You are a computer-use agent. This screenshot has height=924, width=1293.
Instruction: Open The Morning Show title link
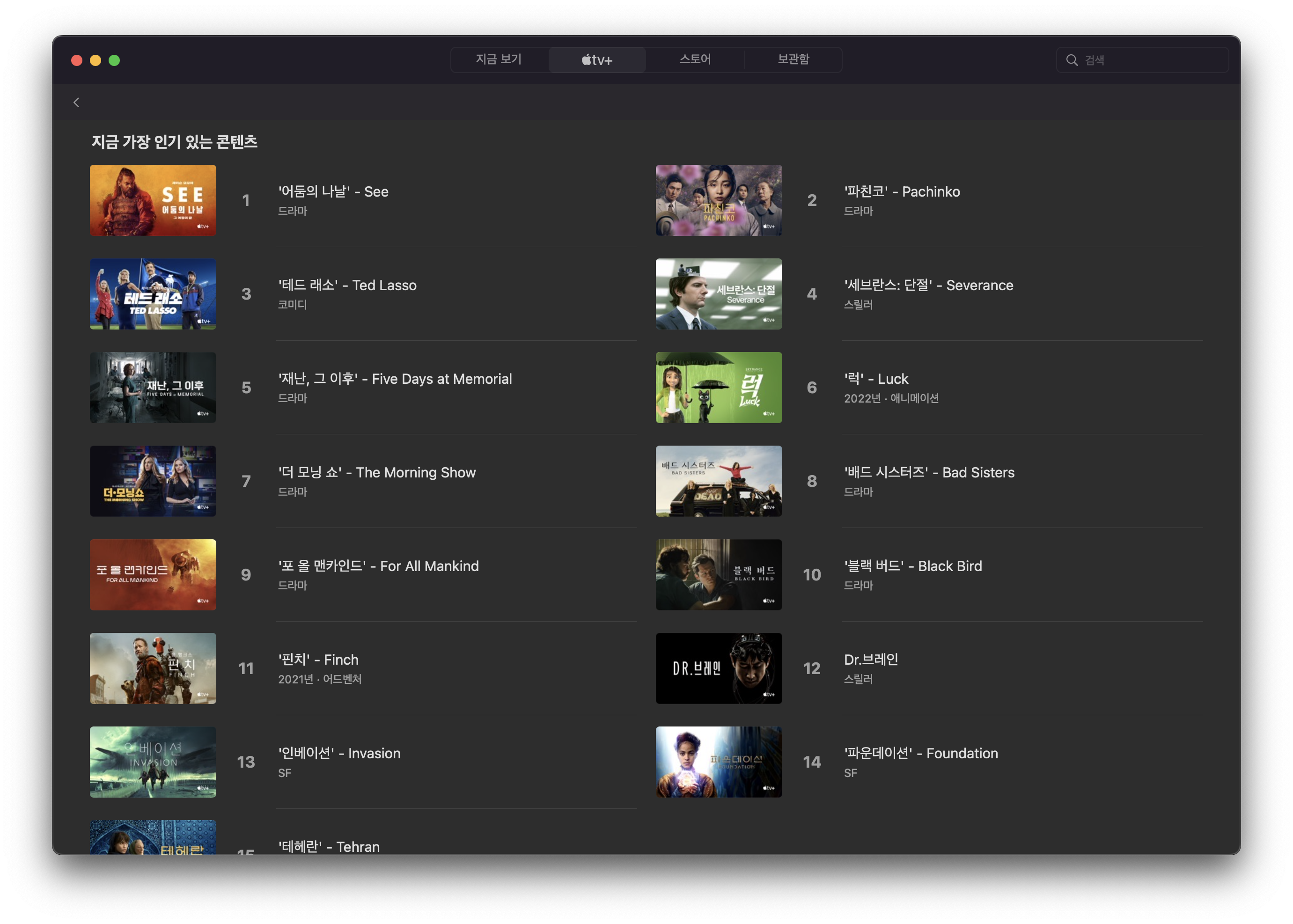[x=377, y=473]
